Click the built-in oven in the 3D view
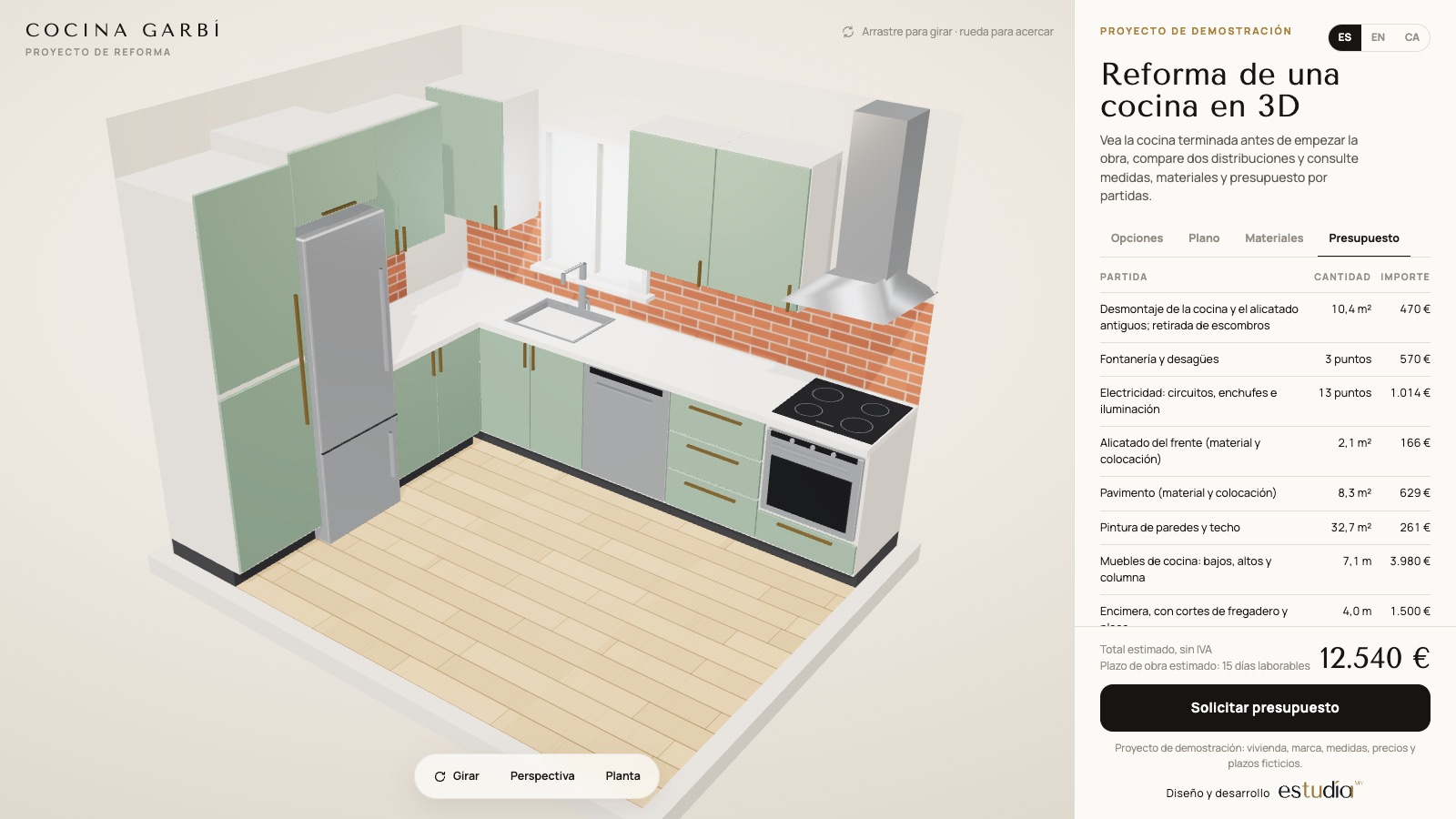The width and height of the screenshot is (1456, 819). [x=813, y=484]
